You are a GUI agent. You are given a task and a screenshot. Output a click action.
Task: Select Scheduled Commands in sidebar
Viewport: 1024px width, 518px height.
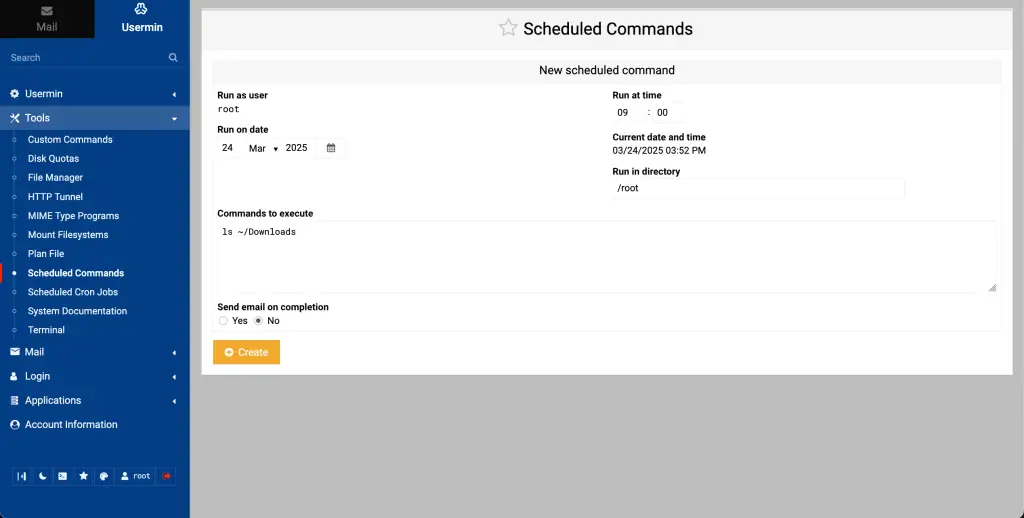[x=76, y=273]
